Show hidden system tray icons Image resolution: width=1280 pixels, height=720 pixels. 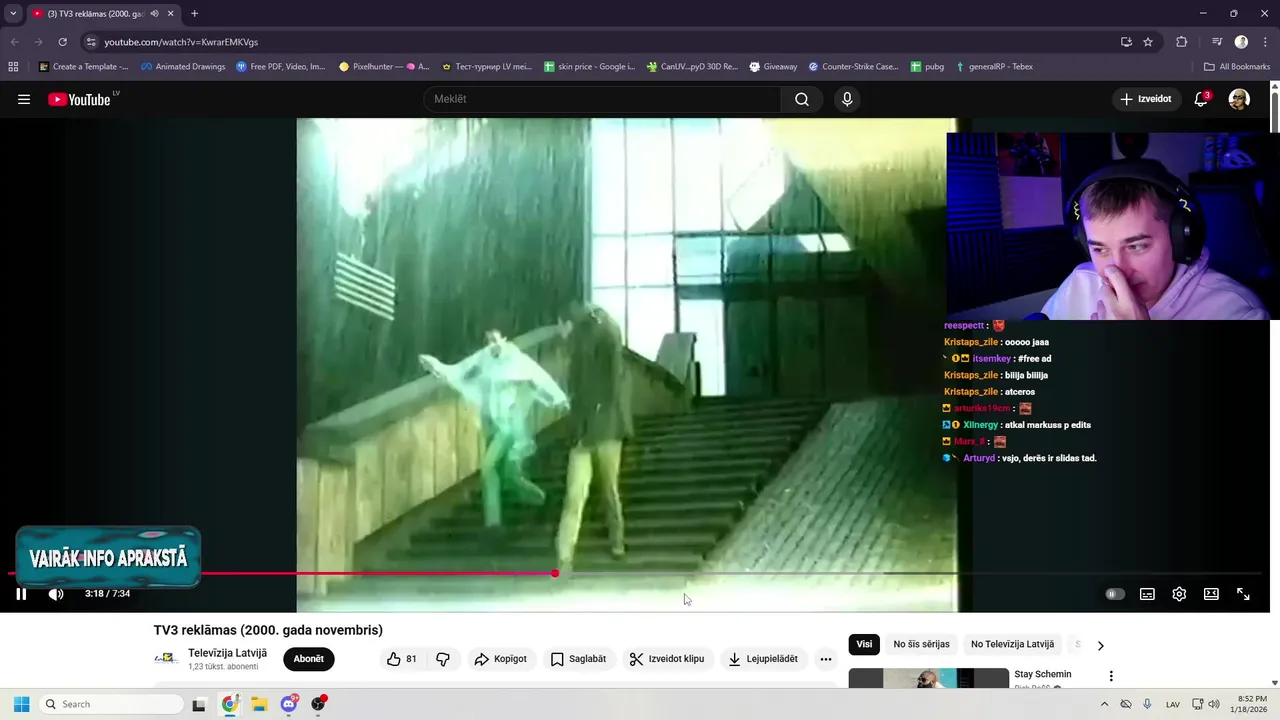tap(1104, 704)
